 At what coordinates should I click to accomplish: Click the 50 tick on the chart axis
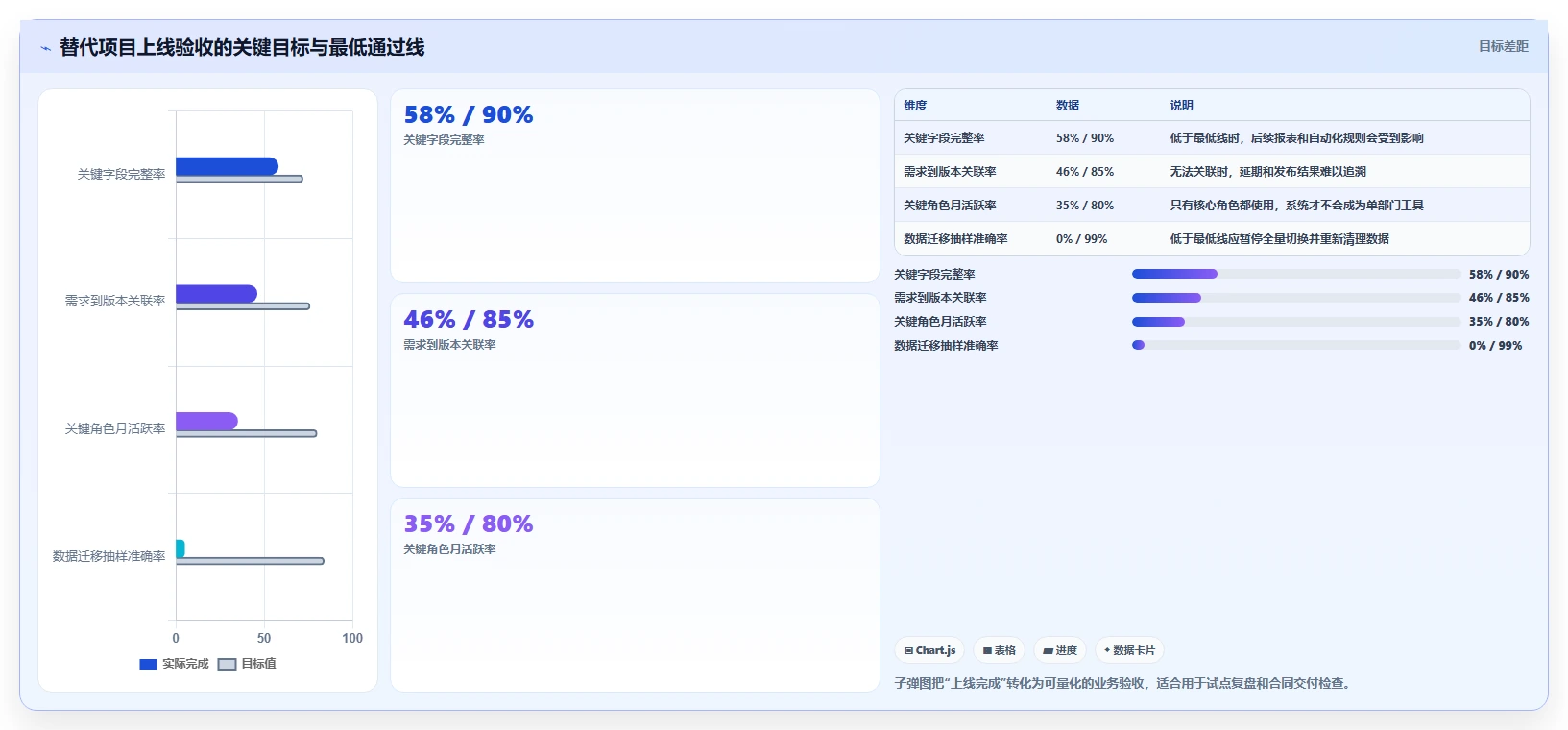[264, 638]
